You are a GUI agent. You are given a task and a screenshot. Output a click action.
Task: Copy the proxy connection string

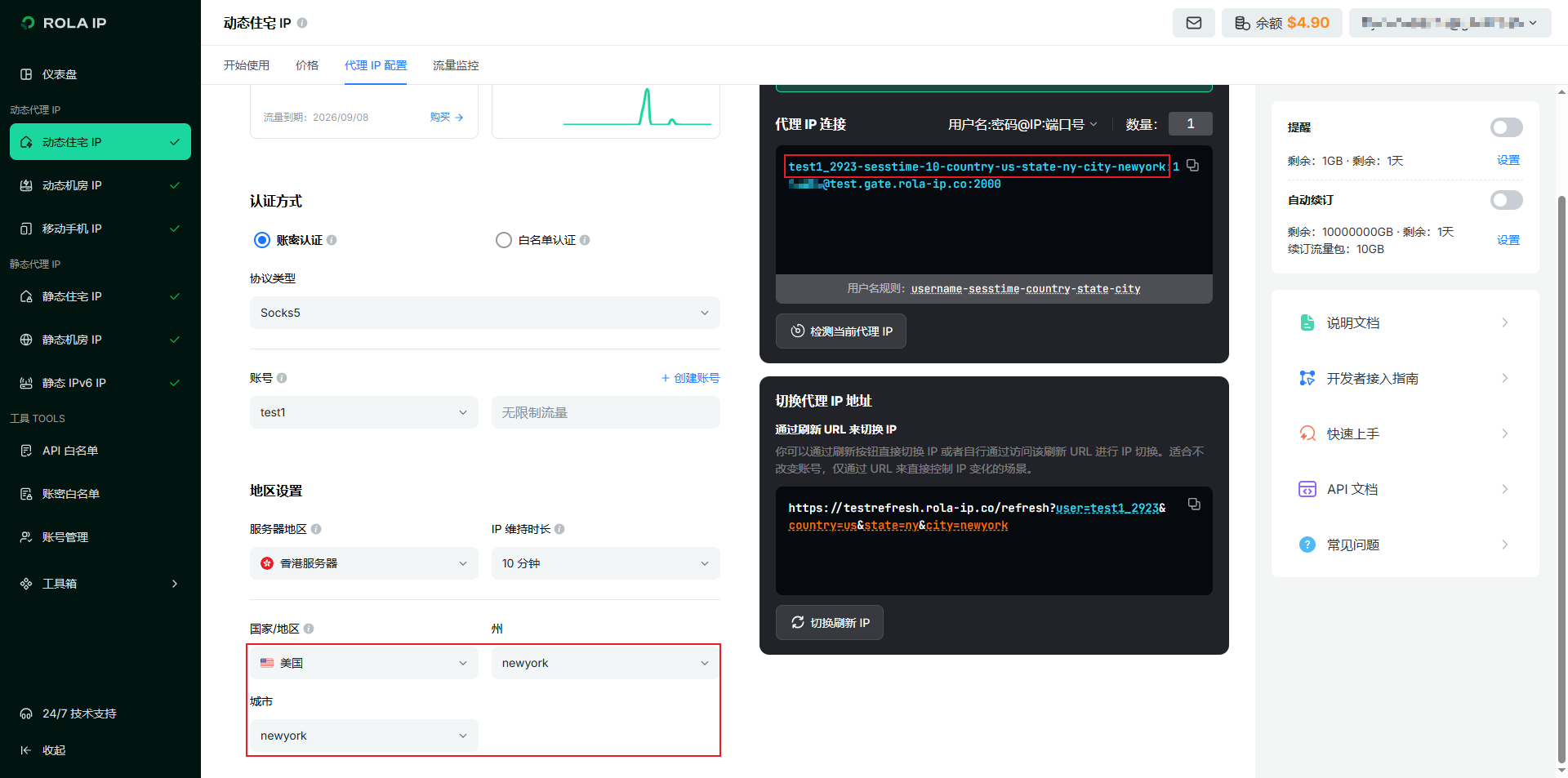click(1192, 166)
